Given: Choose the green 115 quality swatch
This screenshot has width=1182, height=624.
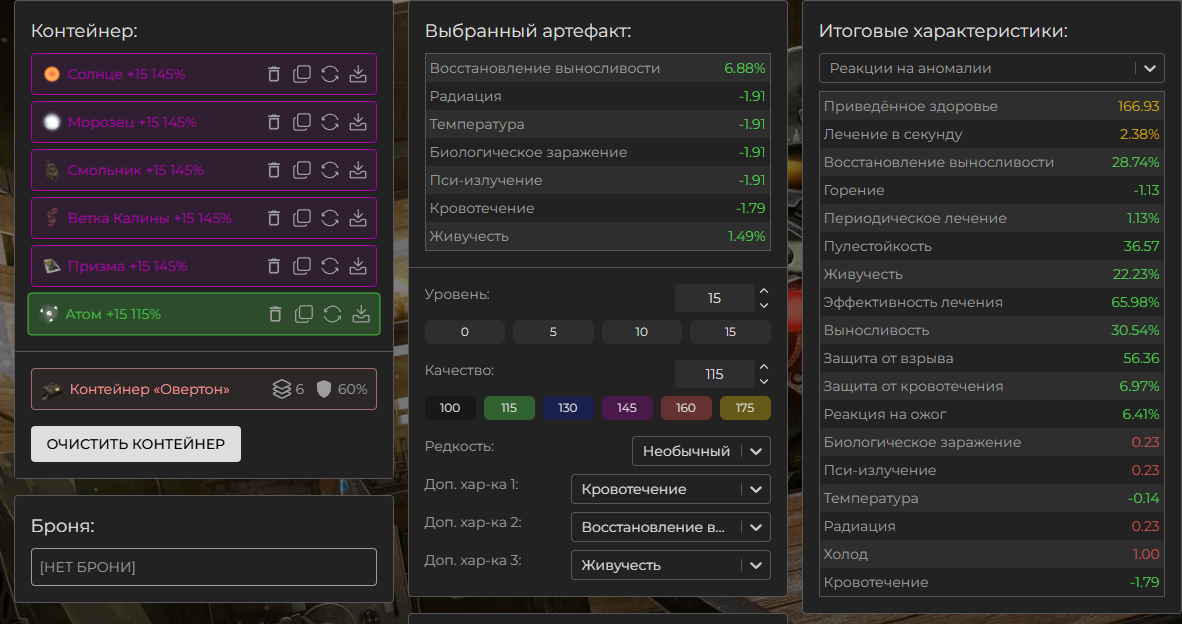Looking at the screenshot, I should pyautogui.click(x=509, y=408).
